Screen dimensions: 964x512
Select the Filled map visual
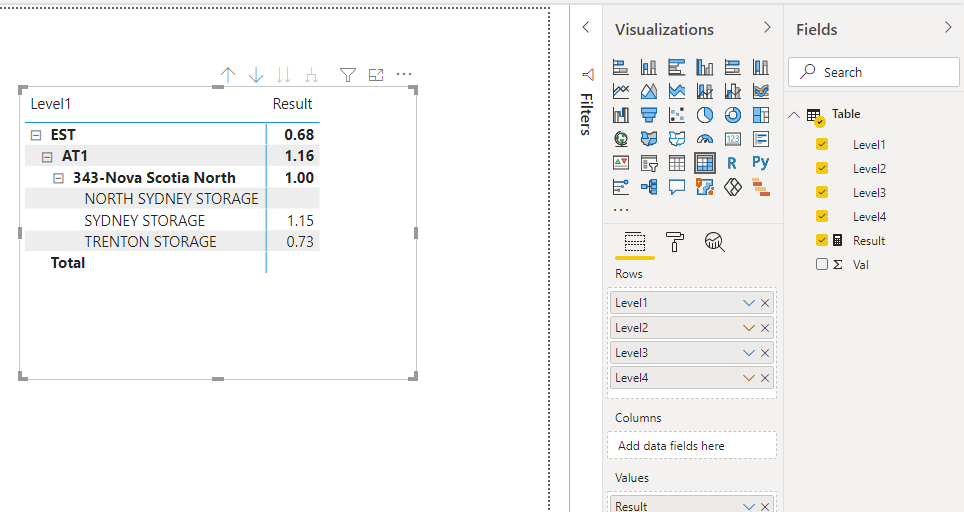tap(649, 139)
